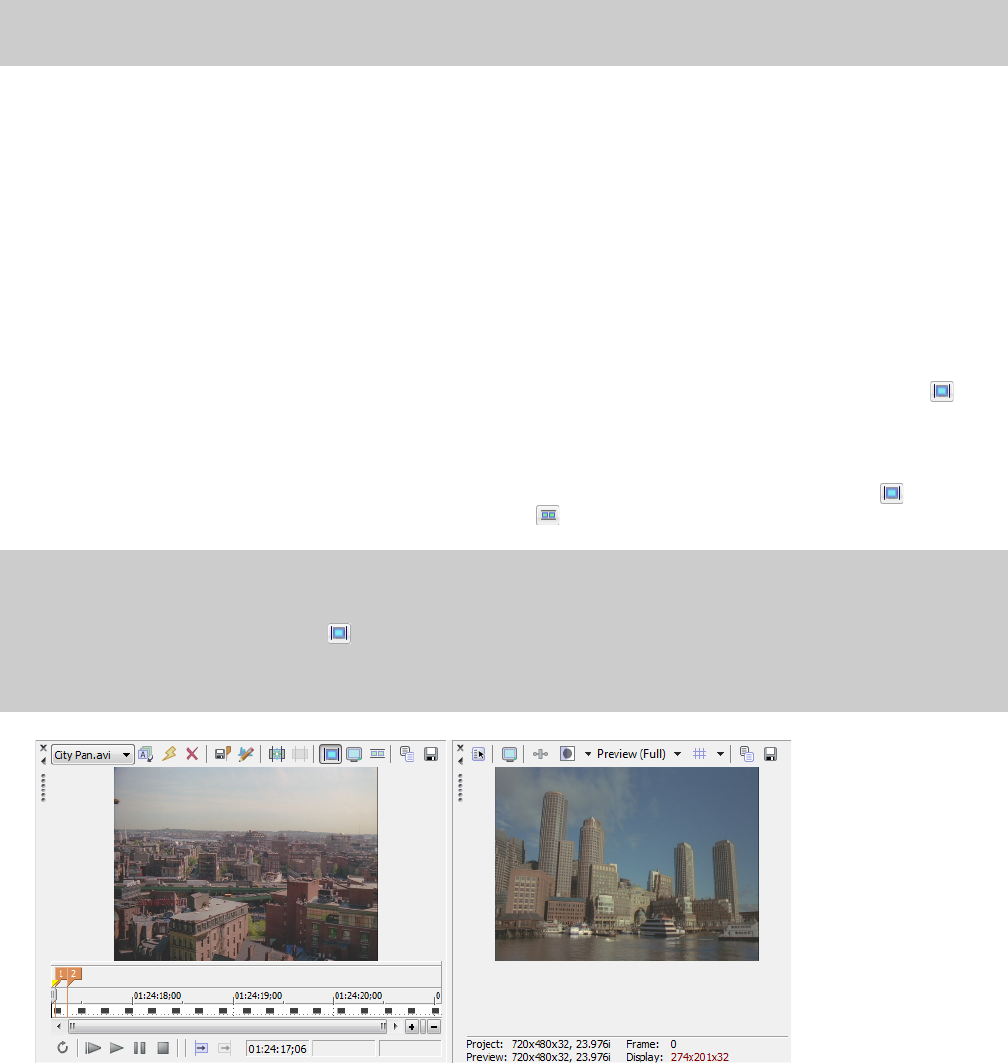Zoom out Trimmer timeline with minus button
Screen dimensions: 1008x1063
click(435, 1026)
